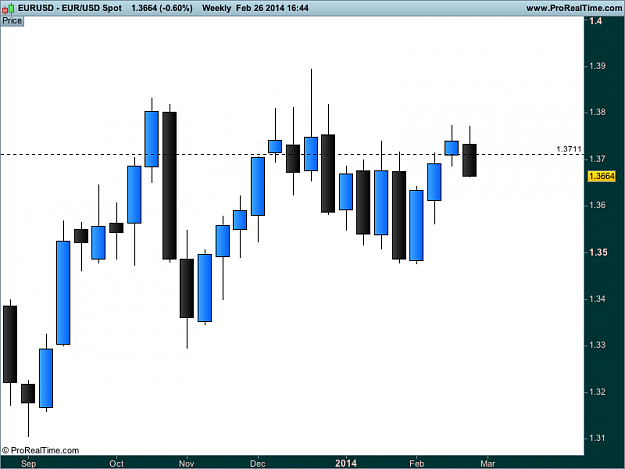Open the www.ProRealTime.com link
Image resolution: width=625 pixels, height=469 pixels.
(x=574, y=8)
